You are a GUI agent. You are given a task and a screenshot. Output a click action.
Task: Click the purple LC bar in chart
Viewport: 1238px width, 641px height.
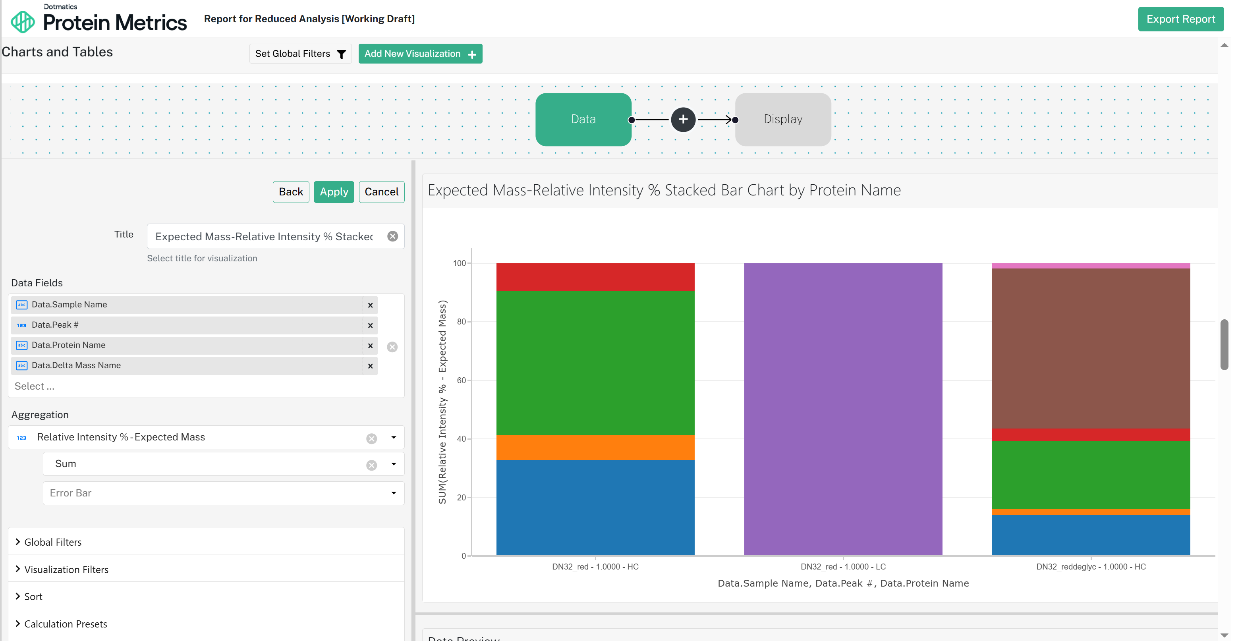843,409
